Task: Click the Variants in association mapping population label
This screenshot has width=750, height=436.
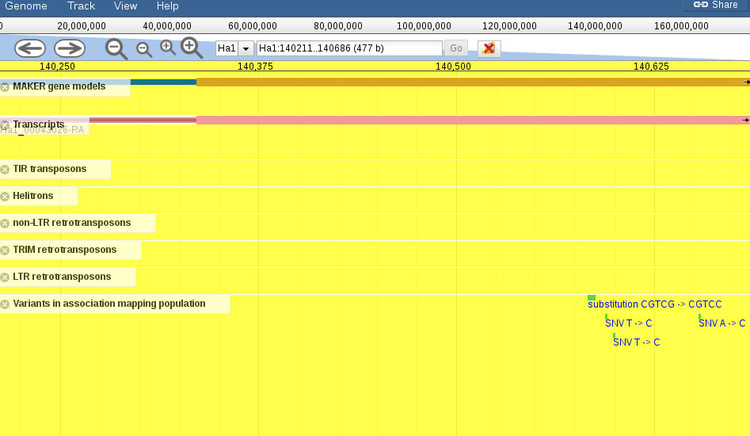Action: (x=109, y=304)
